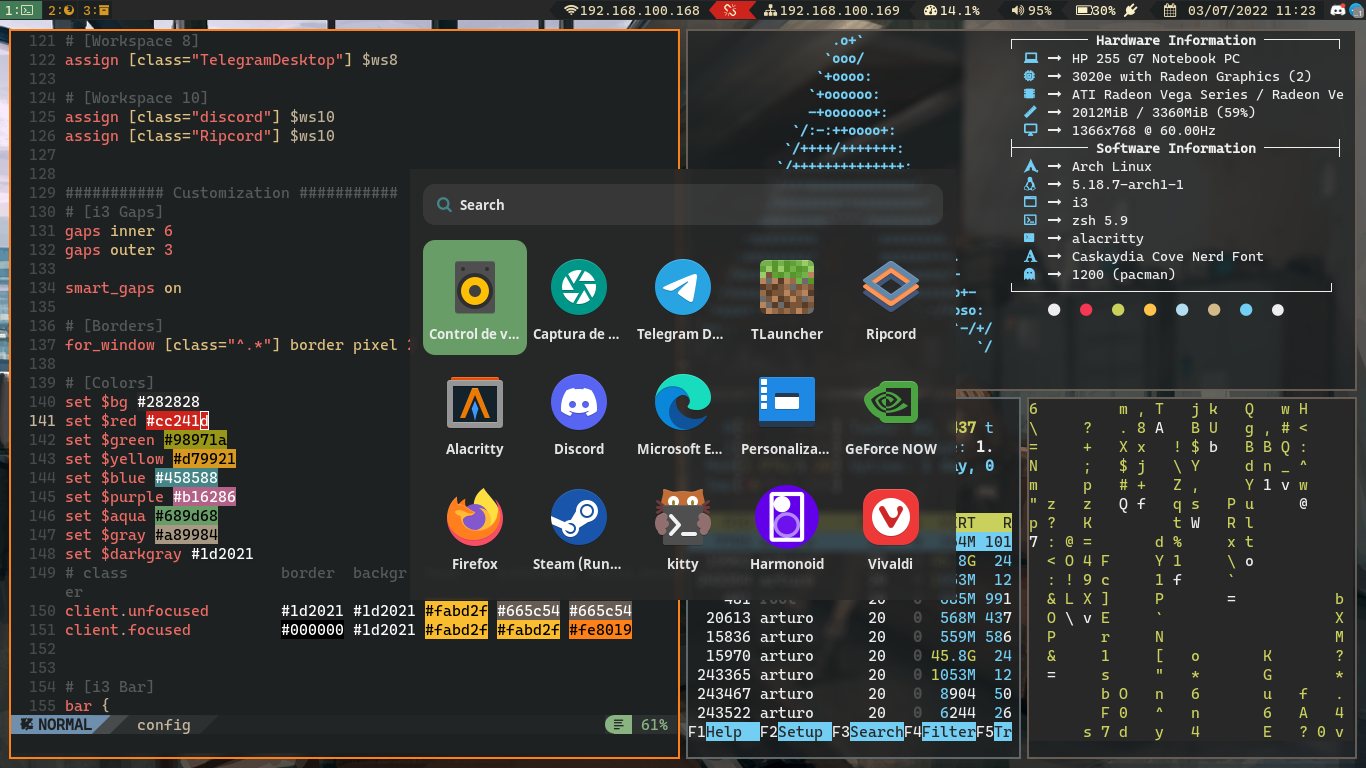Click F3 Search in htop

[868, 732]
